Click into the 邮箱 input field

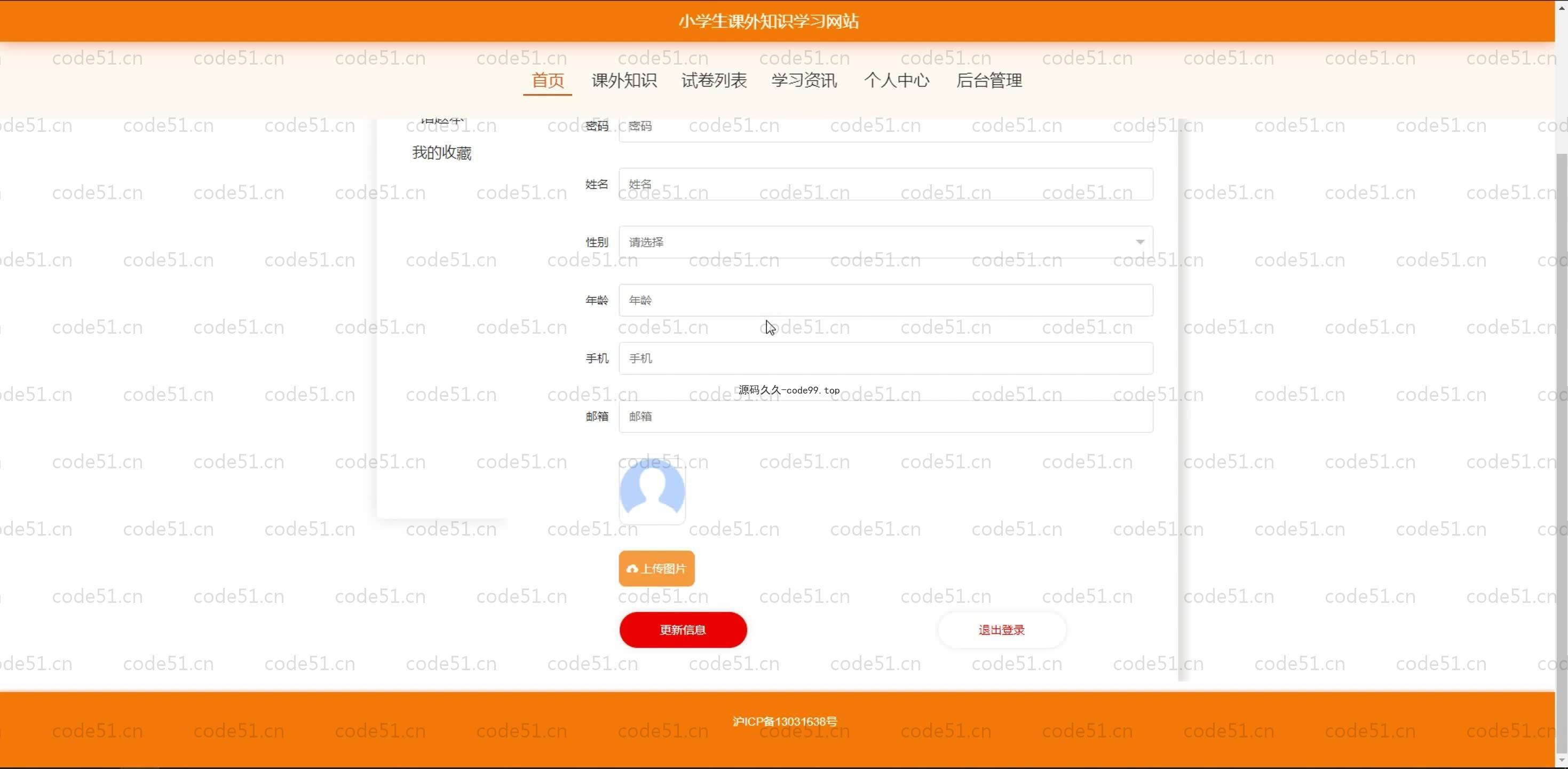tap(885, 417)
